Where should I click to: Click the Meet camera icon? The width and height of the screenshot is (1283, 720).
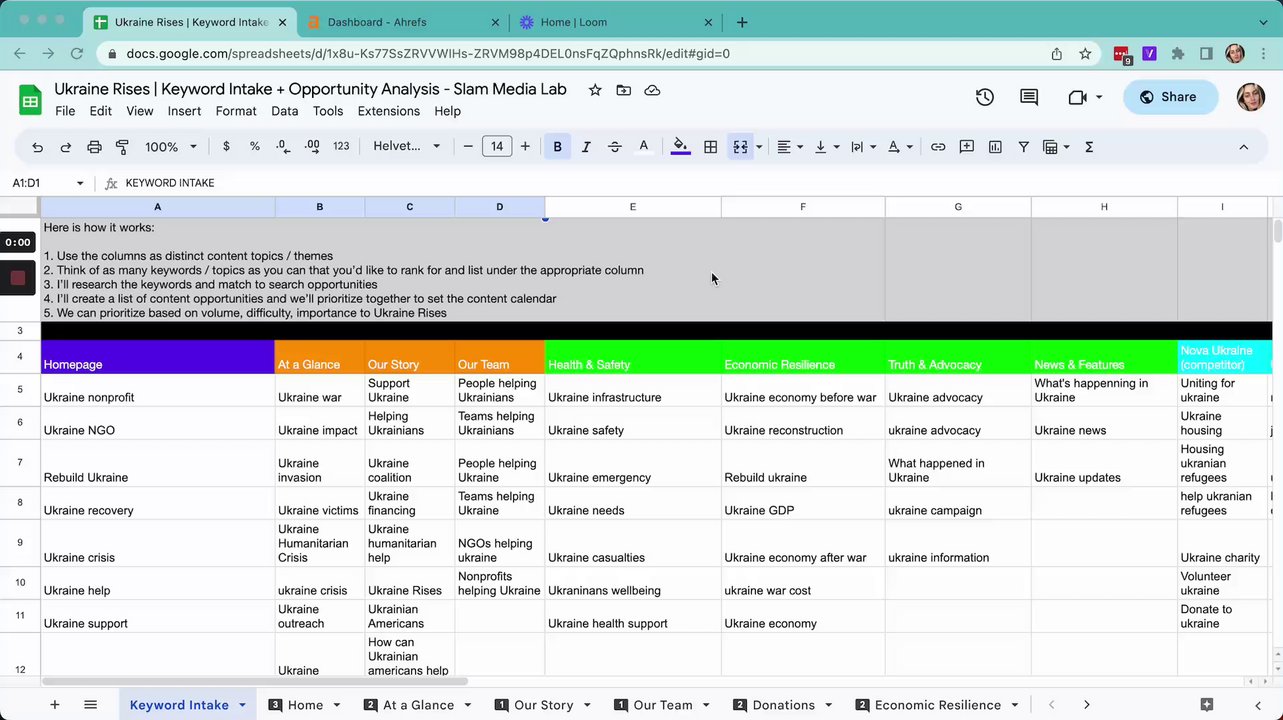click(1077, 97)
